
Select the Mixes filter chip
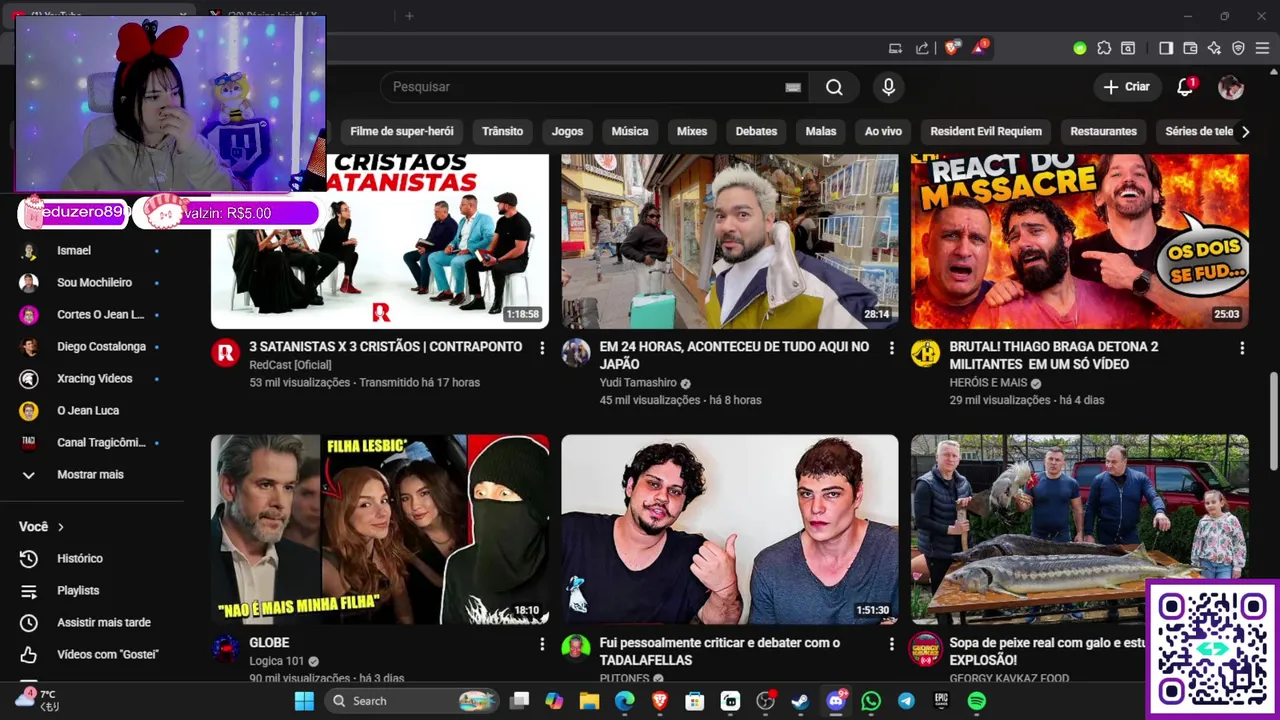point(692,131)
